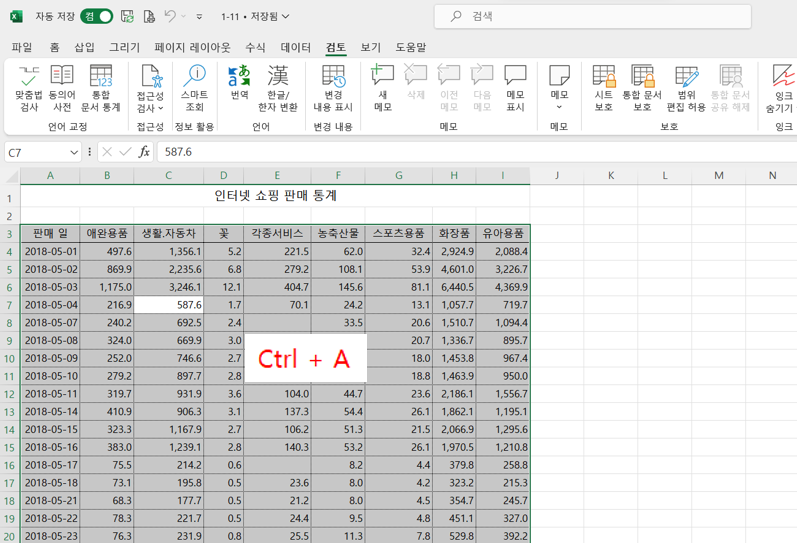Unshare workbook (통합 문서 공유 해제)
797x543 pixels.
pyautogui.click(x=730, y=88)
